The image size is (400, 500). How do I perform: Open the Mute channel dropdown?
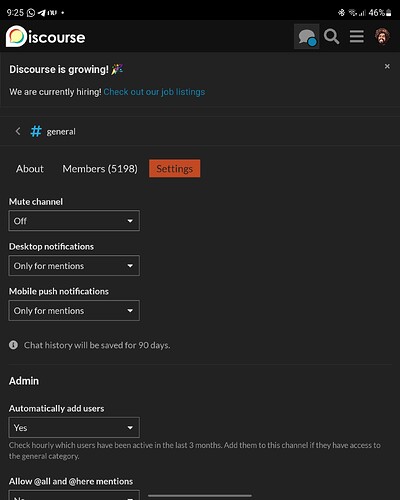point(74,221)
